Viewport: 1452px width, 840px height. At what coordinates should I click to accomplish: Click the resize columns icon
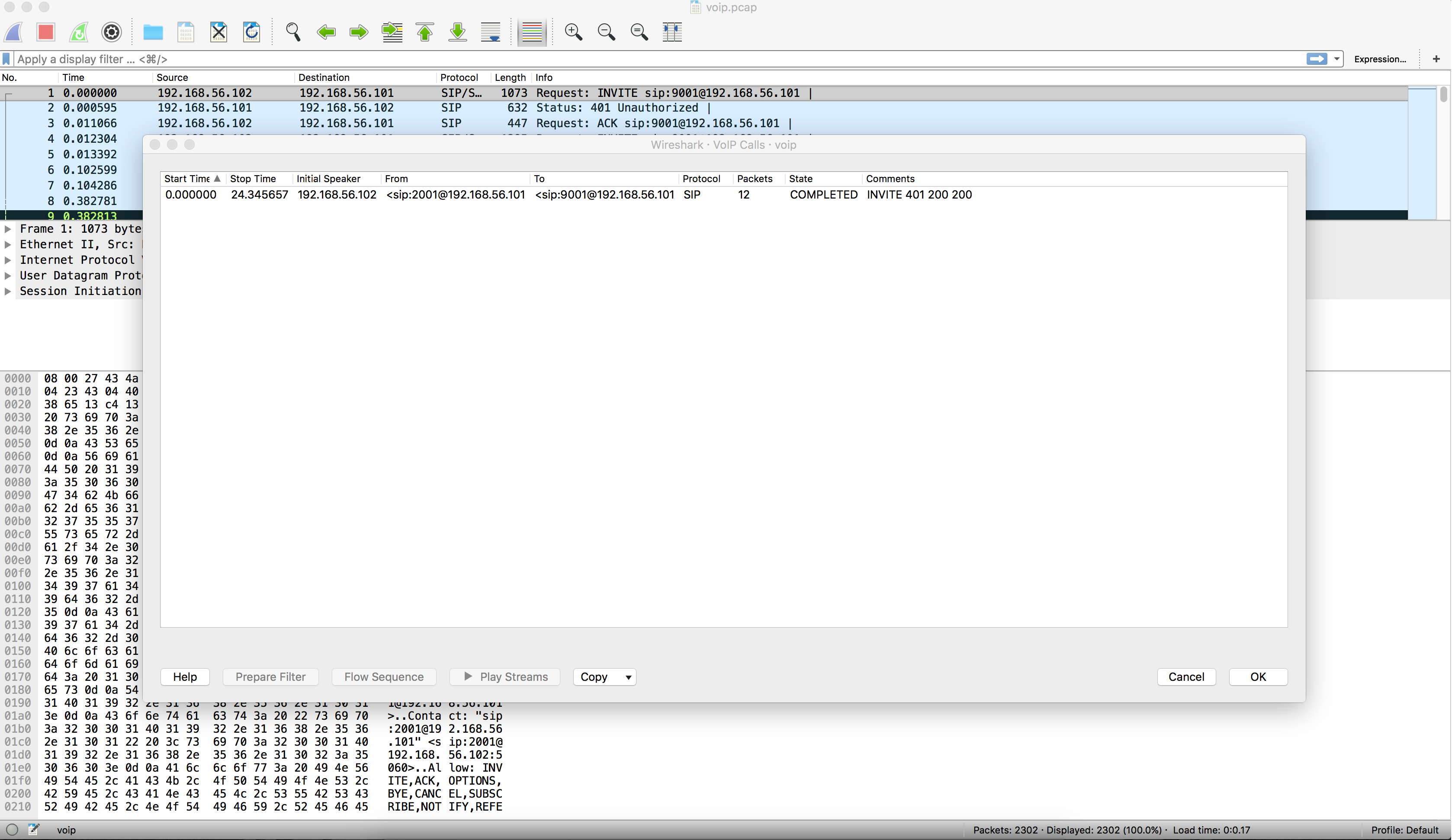[x=672, y=32]
